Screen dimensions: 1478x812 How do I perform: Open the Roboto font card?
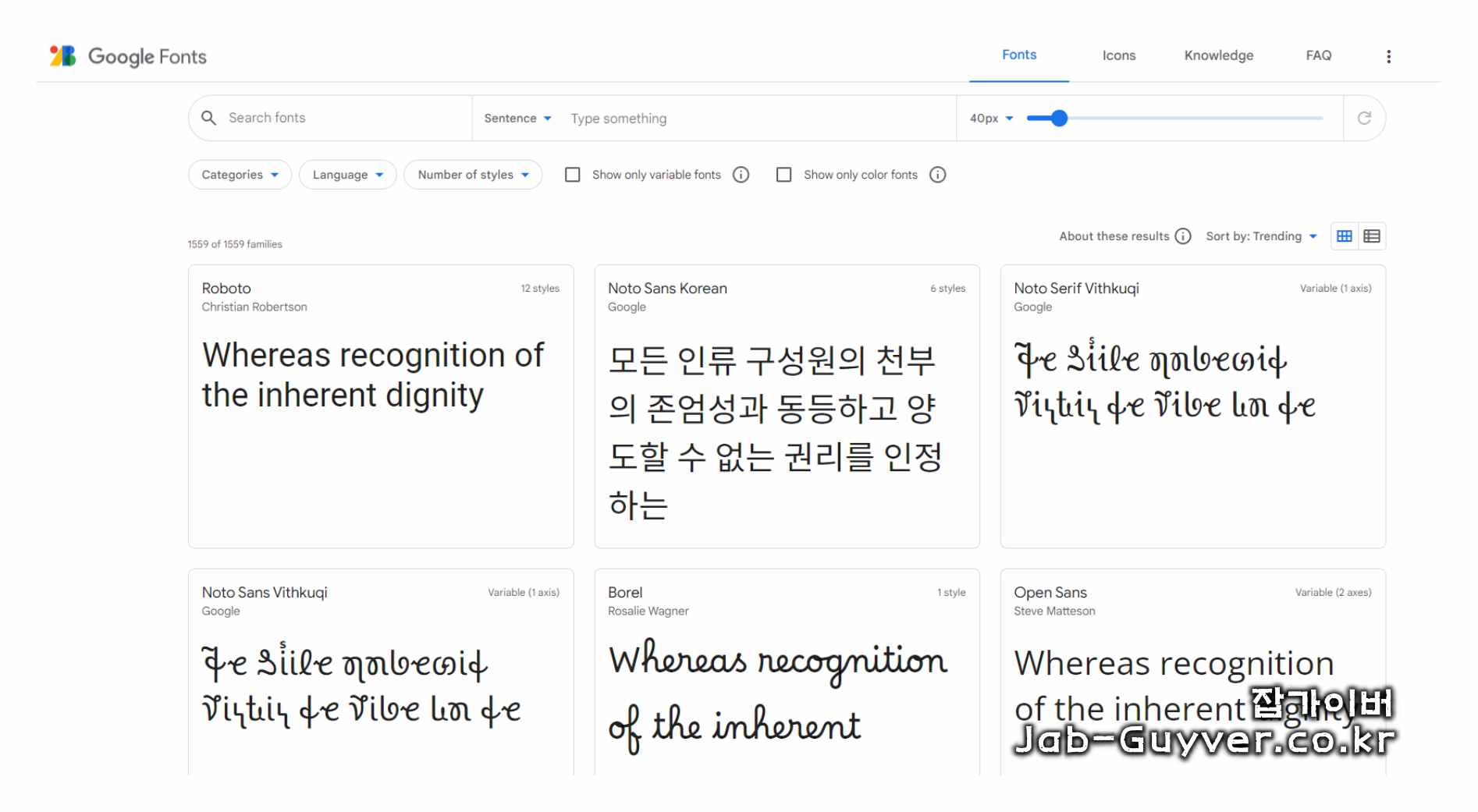(381, 406)
